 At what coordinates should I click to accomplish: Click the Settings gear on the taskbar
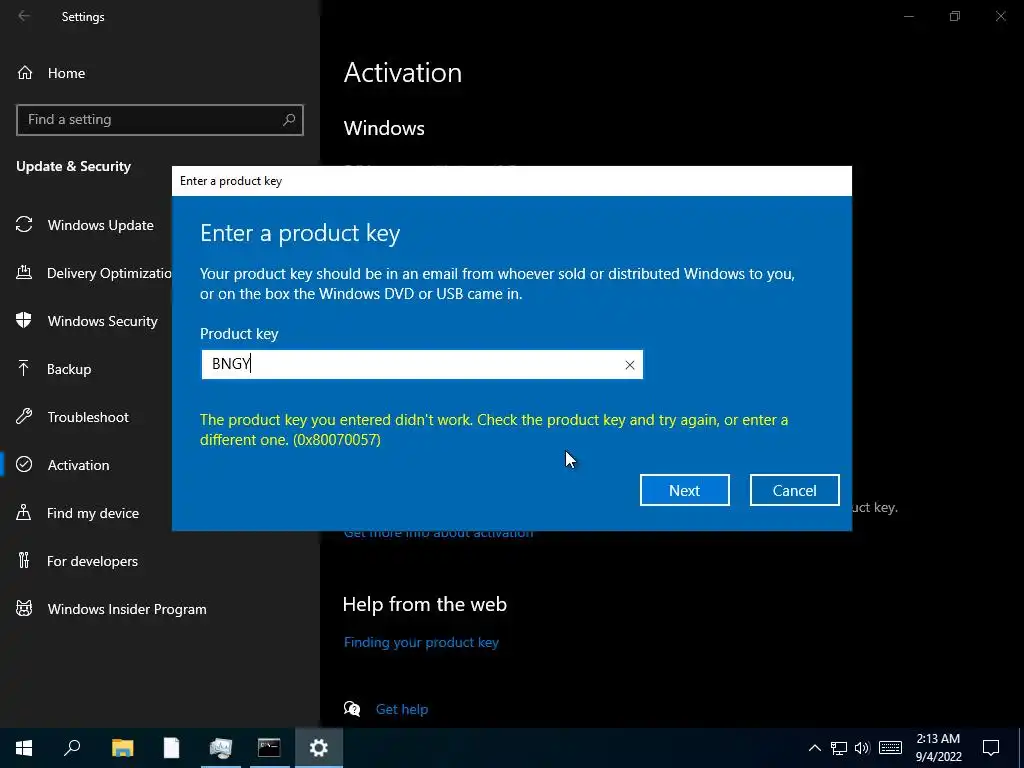[319, 748]
